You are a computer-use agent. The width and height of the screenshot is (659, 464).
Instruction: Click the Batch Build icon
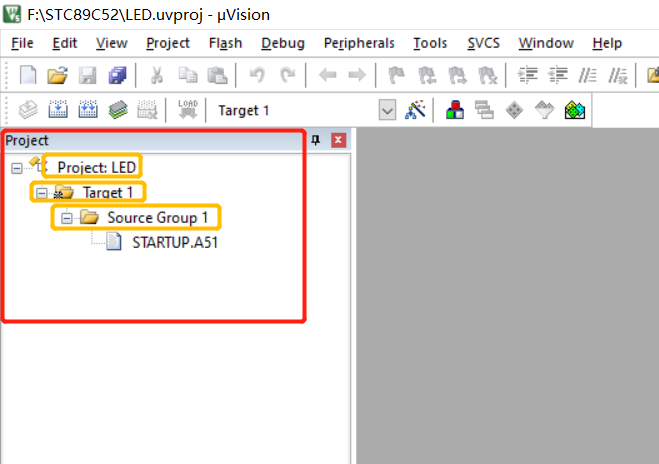tap(118, 110)
